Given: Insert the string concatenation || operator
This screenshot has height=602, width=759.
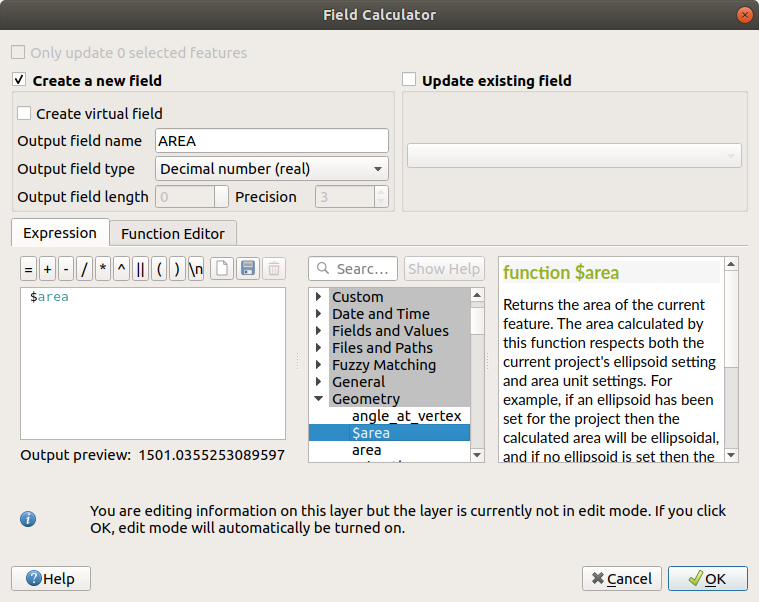Looking at the screenshot, I should tap(140, 269).
